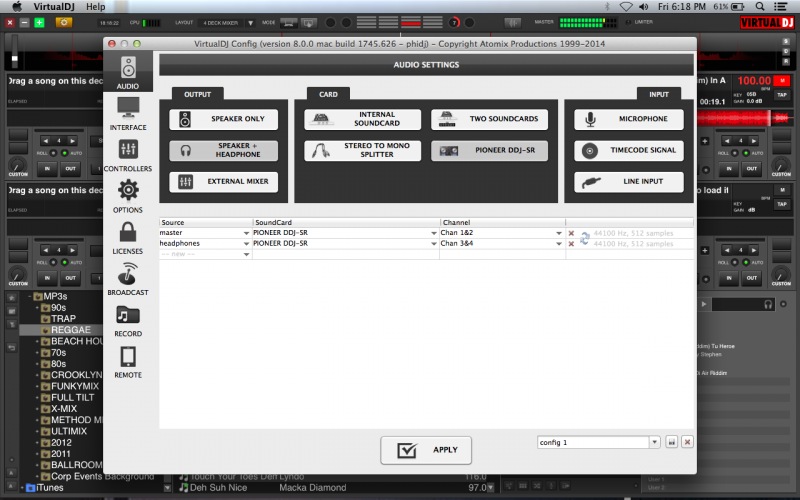Image resolution: width=800 pixels, height=500 pixels.
Task: Select the FUNKYMIX folder
Action: pos(74,386)
